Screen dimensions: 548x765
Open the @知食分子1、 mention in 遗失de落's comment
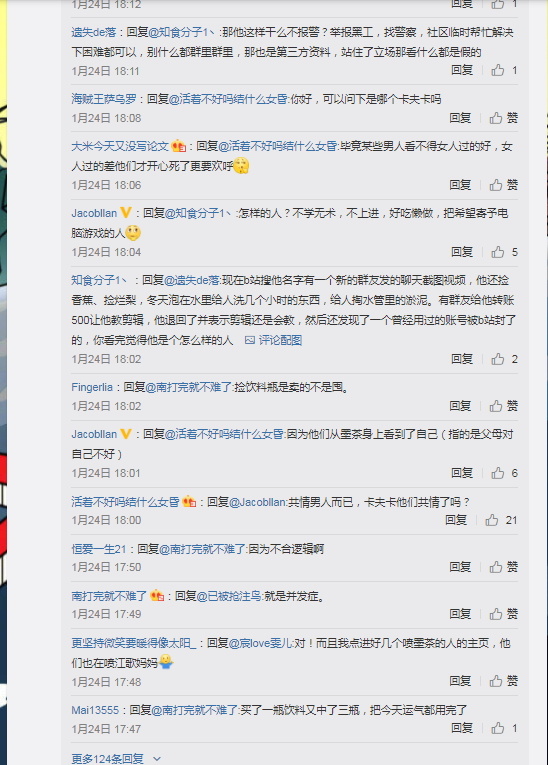tap(183, 32)
